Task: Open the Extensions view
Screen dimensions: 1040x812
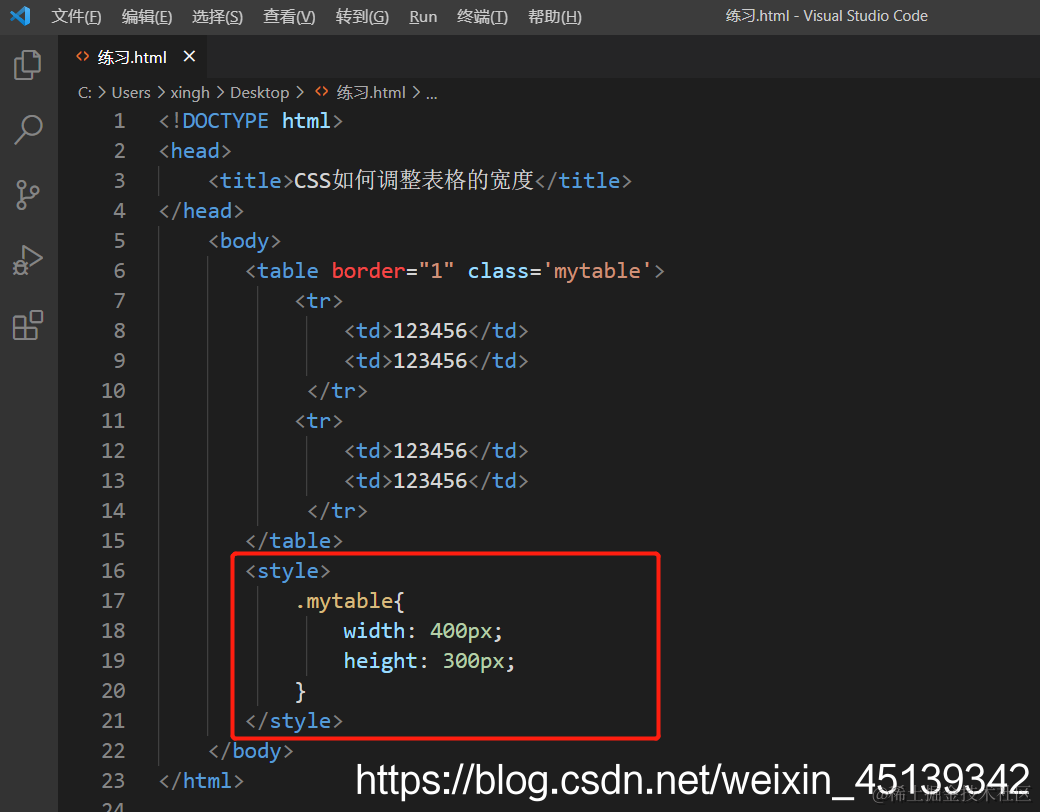Action: (x=28, y=325)
